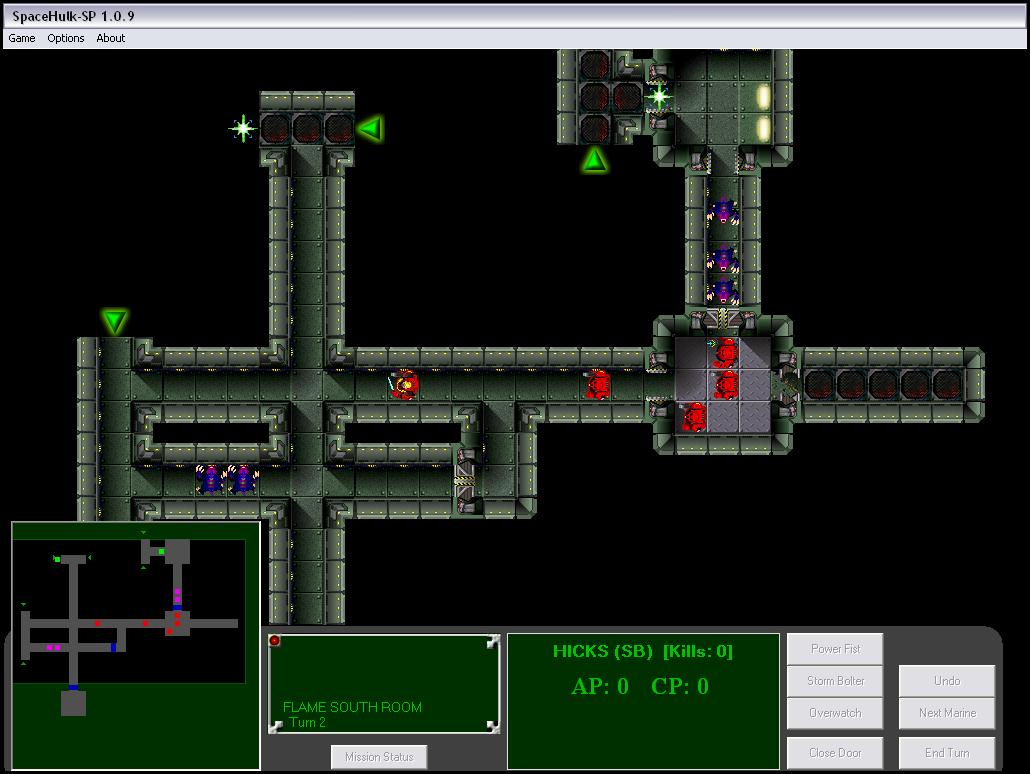Click the HICKS (SB) marine name
The width and height of the screenshot is (1030, 774).
click(602, 651)
